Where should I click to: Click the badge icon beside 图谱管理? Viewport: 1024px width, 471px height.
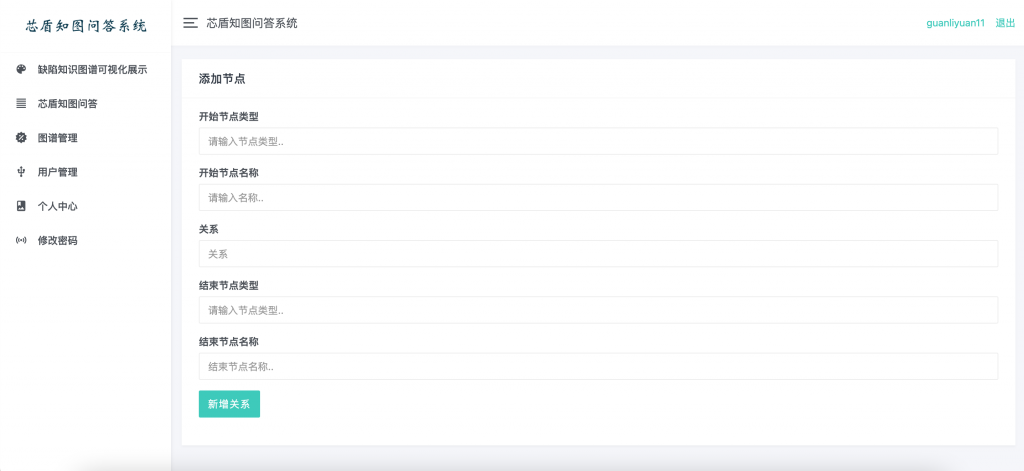tap(21, 138)
